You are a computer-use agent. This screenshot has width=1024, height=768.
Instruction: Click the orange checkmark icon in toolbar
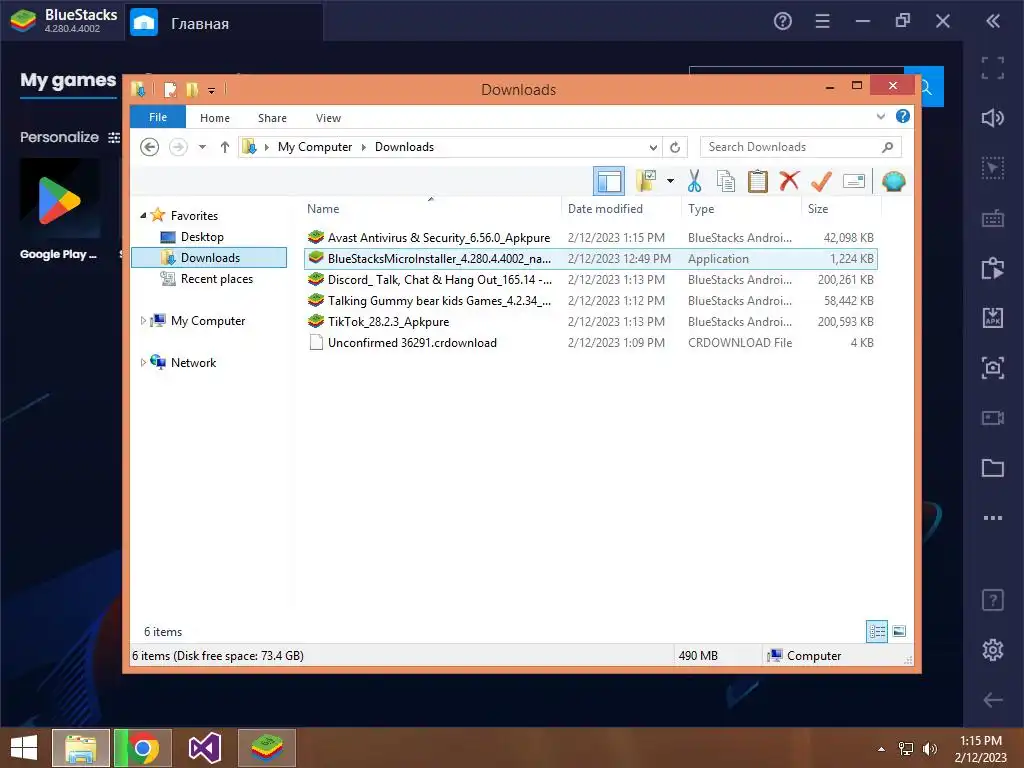(x=821, y=181)
